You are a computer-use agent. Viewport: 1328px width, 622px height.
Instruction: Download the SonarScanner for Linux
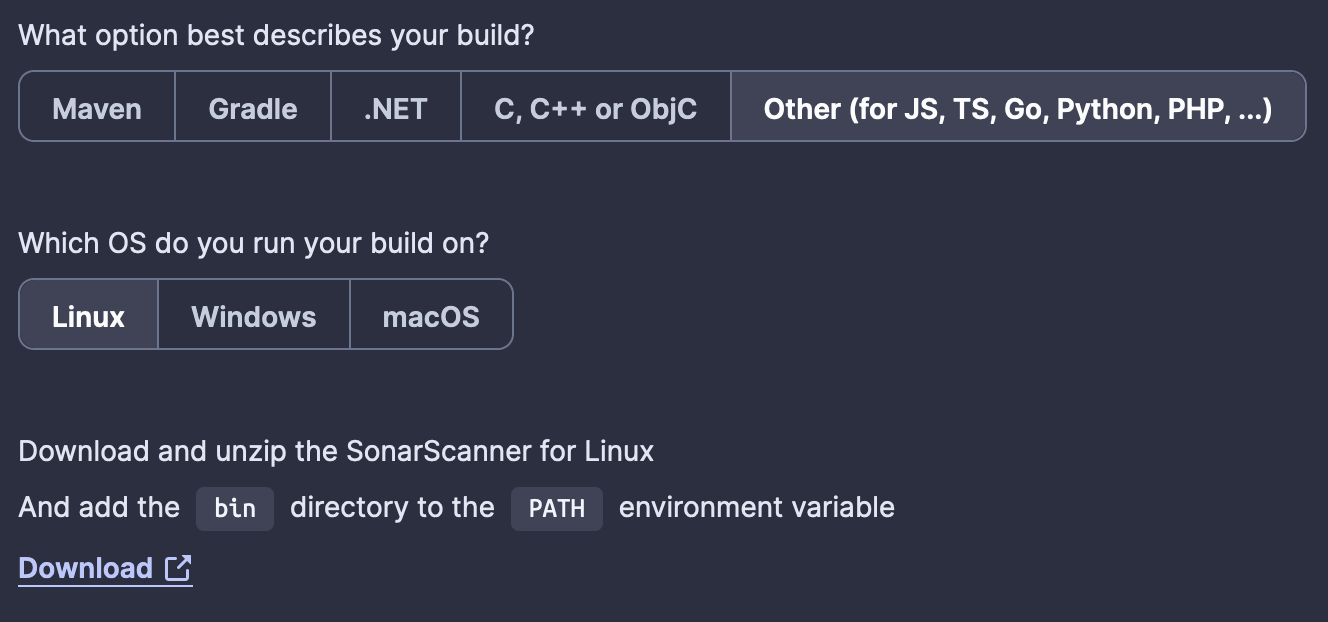(x=85, y=568)
